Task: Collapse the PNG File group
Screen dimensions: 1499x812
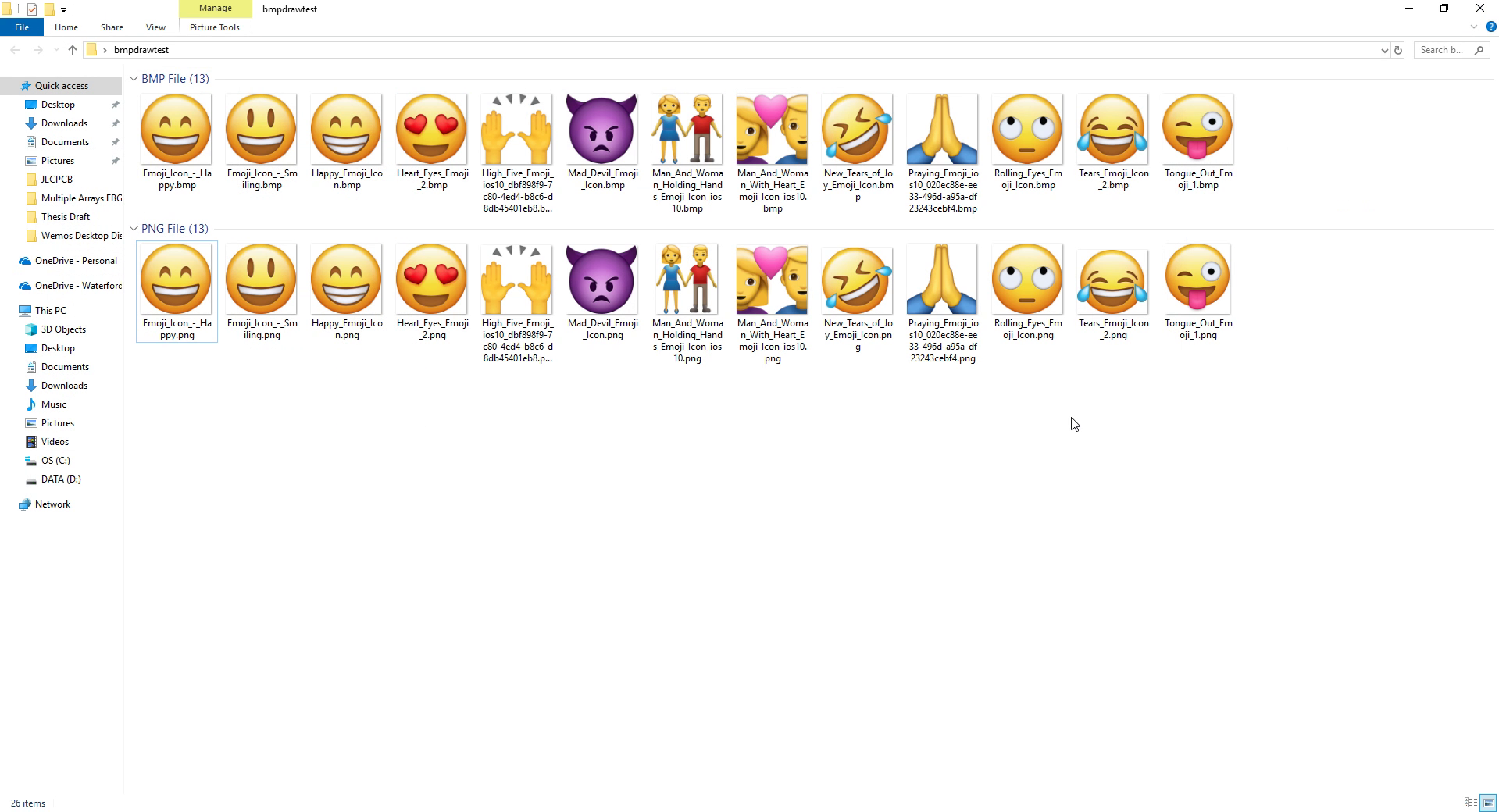Action: [x=134, y=229]
